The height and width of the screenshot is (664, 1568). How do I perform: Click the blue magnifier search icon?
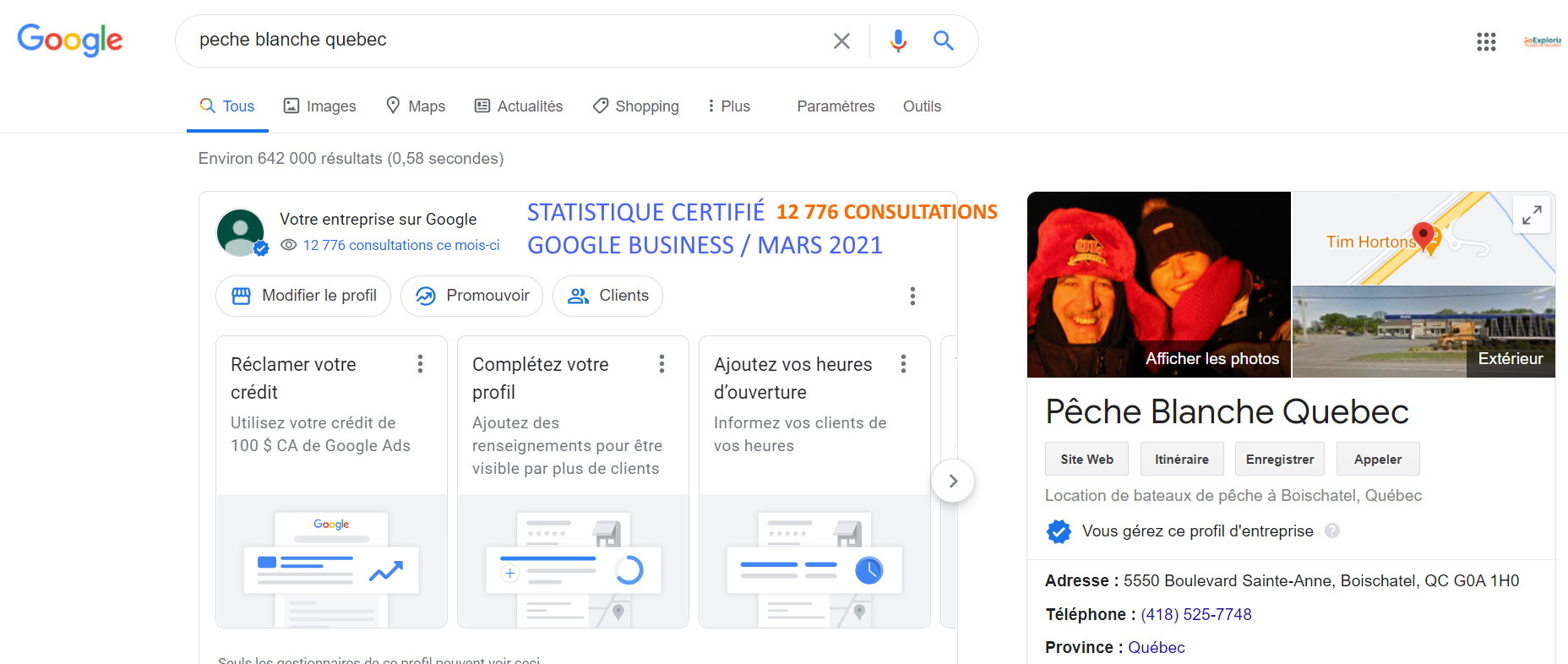point(944,41)
